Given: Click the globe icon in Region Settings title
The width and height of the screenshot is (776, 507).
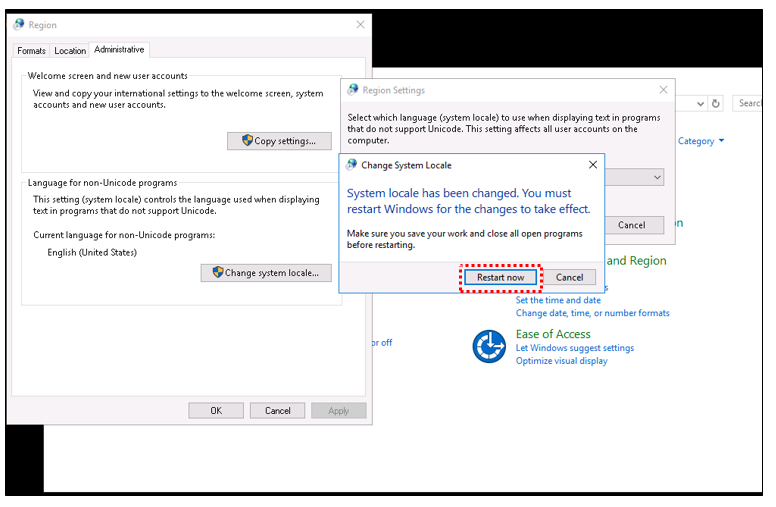Looking at the screenshot, I should (x=353, y=90).
